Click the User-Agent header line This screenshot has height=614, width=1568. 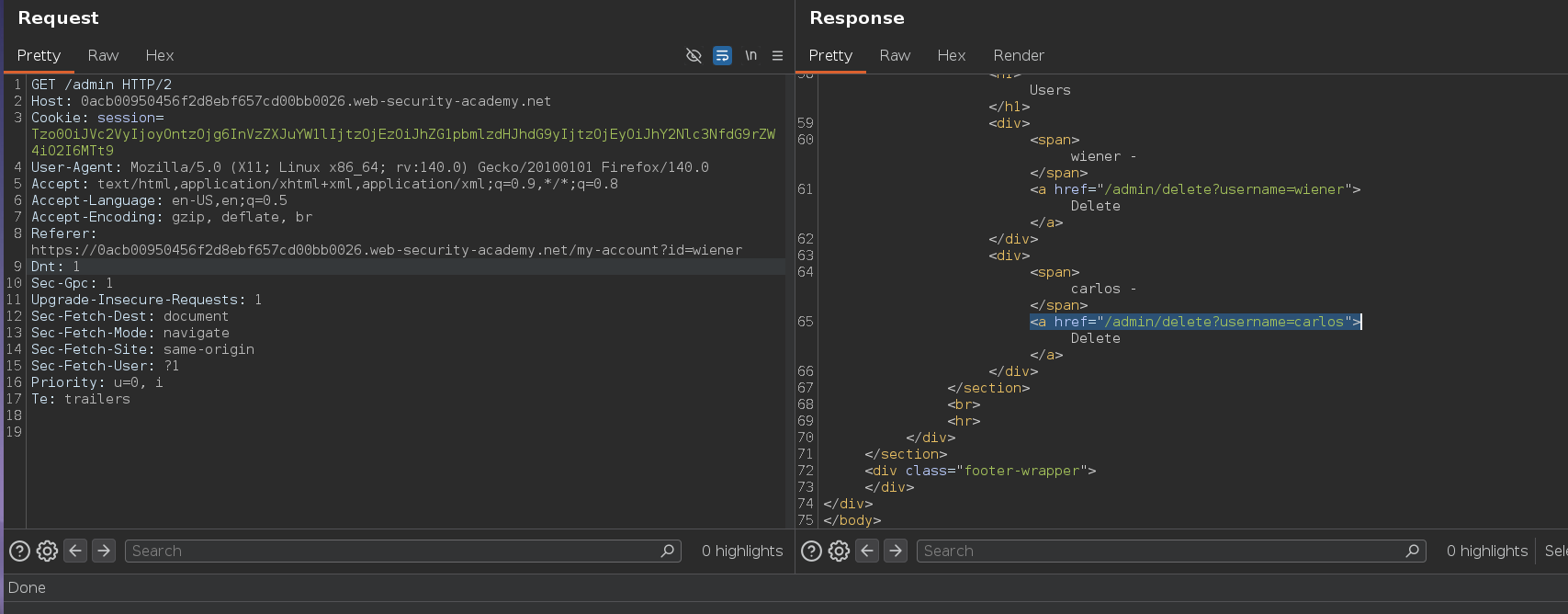pos(370,167)
